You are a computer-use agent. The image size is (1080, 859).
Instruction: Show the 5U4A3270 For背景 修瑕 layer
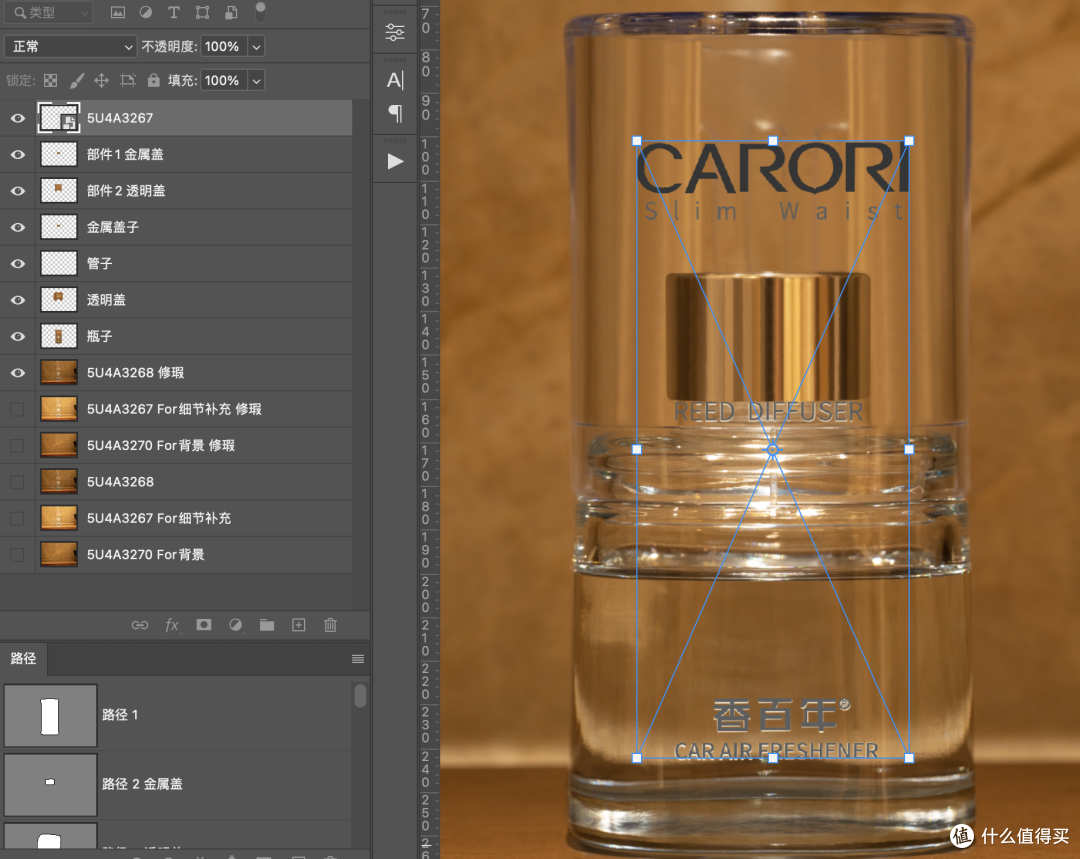point(18,446)
